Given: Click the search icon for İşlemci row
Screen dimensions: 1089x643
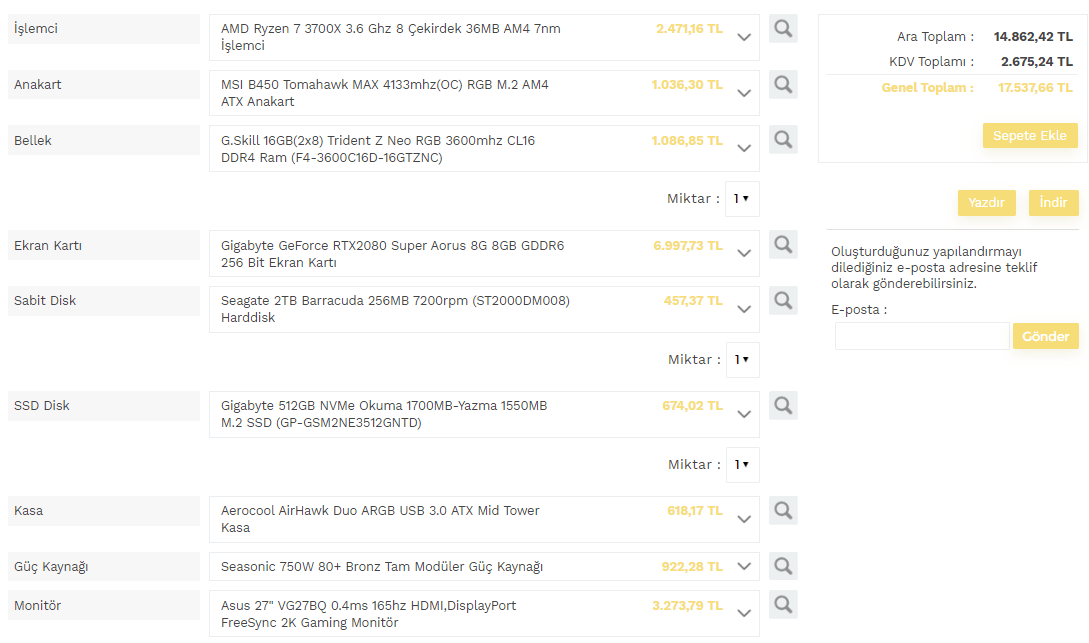Looking at the screenshot, I should pyautogui.click(x=783, y=28).
